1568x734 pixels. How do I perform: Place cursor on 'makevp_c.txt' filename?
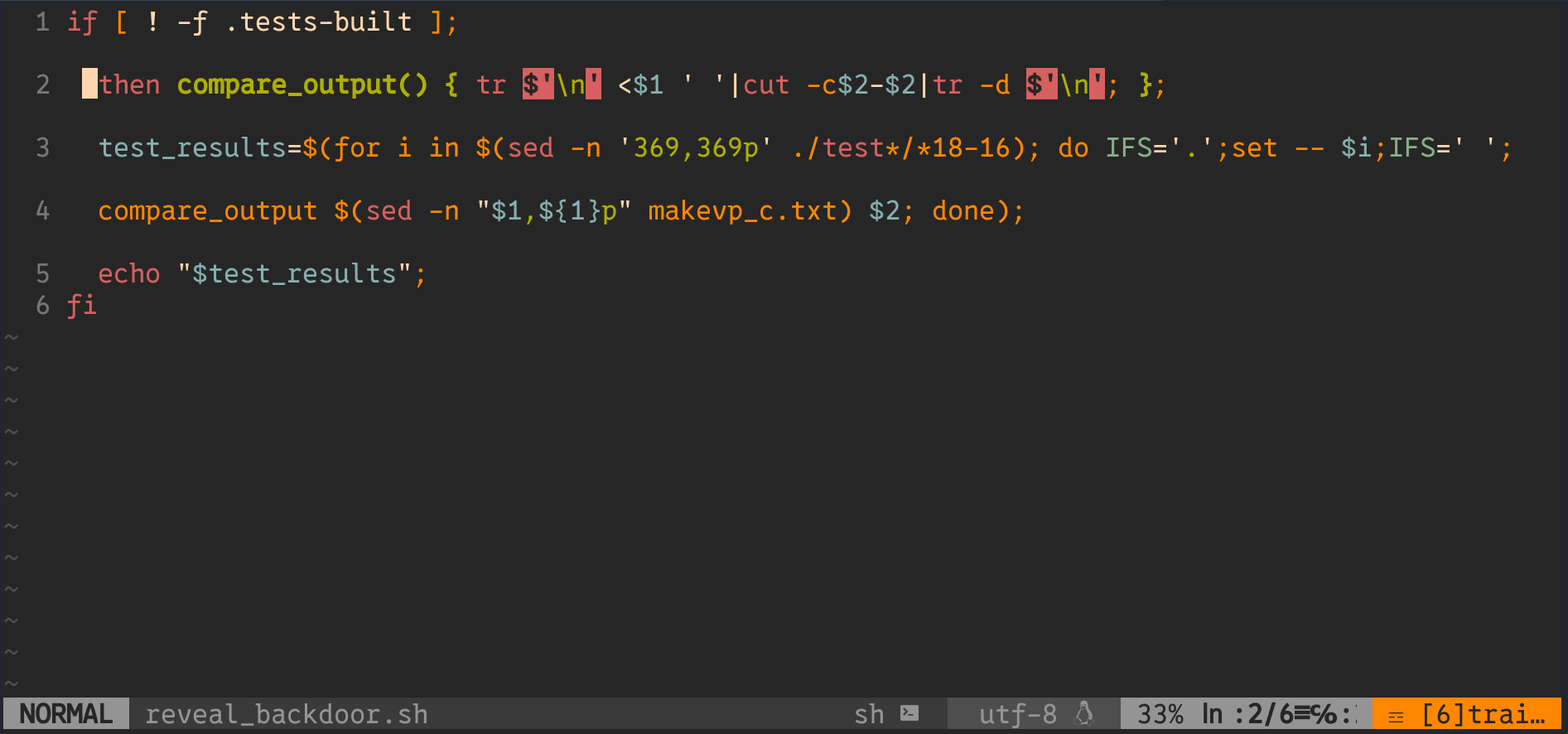pos(742,211)
